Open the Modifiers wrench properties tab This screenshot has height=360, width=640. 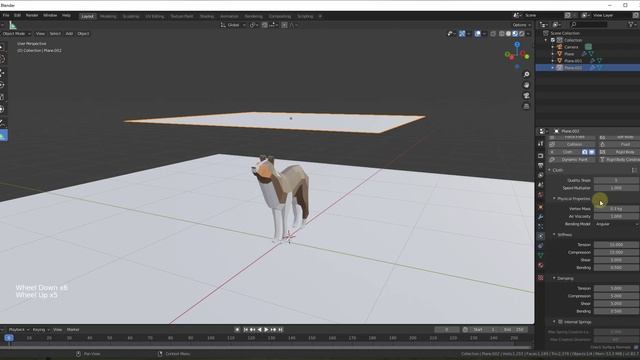540,217
